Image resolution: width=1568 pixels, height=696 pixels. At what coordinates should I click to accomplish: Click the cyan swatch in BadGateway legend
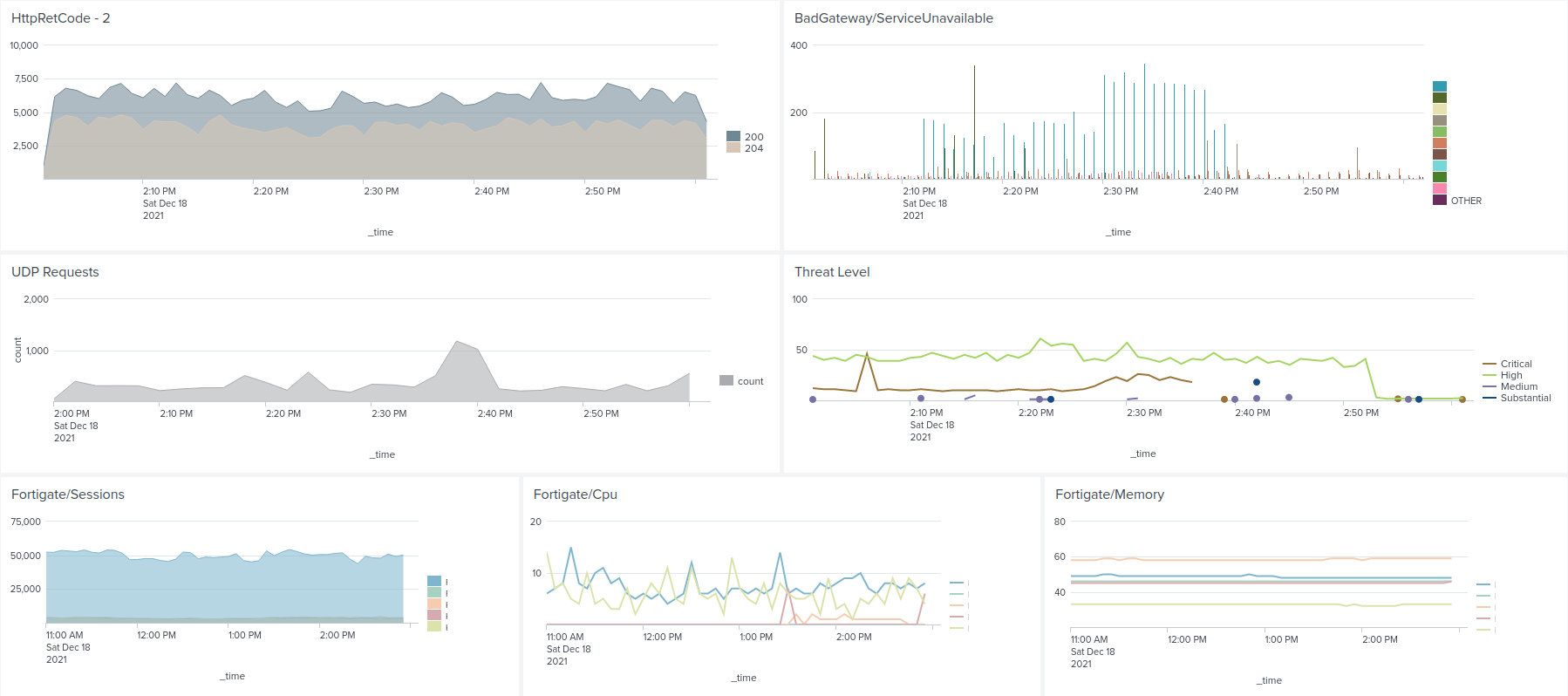pyautogui.click(x=1440, y=166)
